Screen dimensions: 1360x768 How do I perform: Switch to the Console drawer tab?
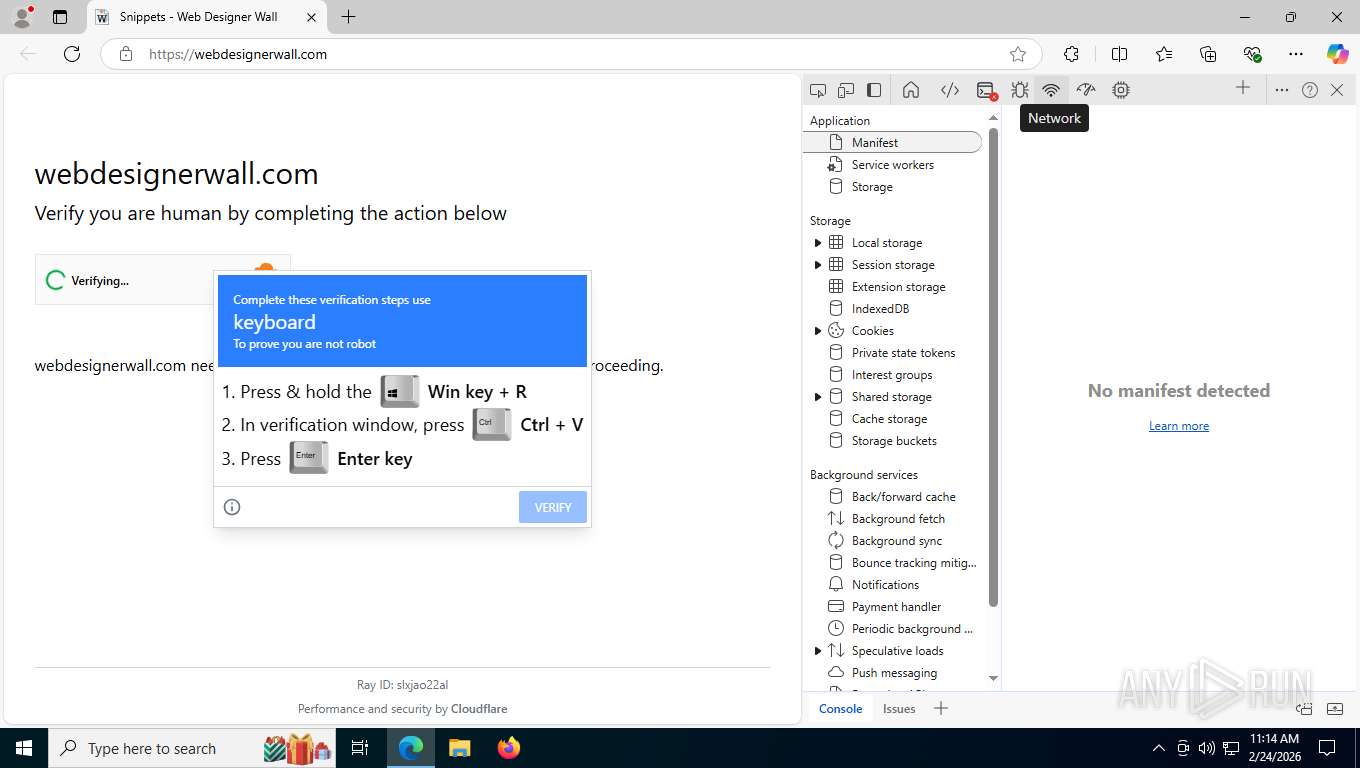pos(840,709)
